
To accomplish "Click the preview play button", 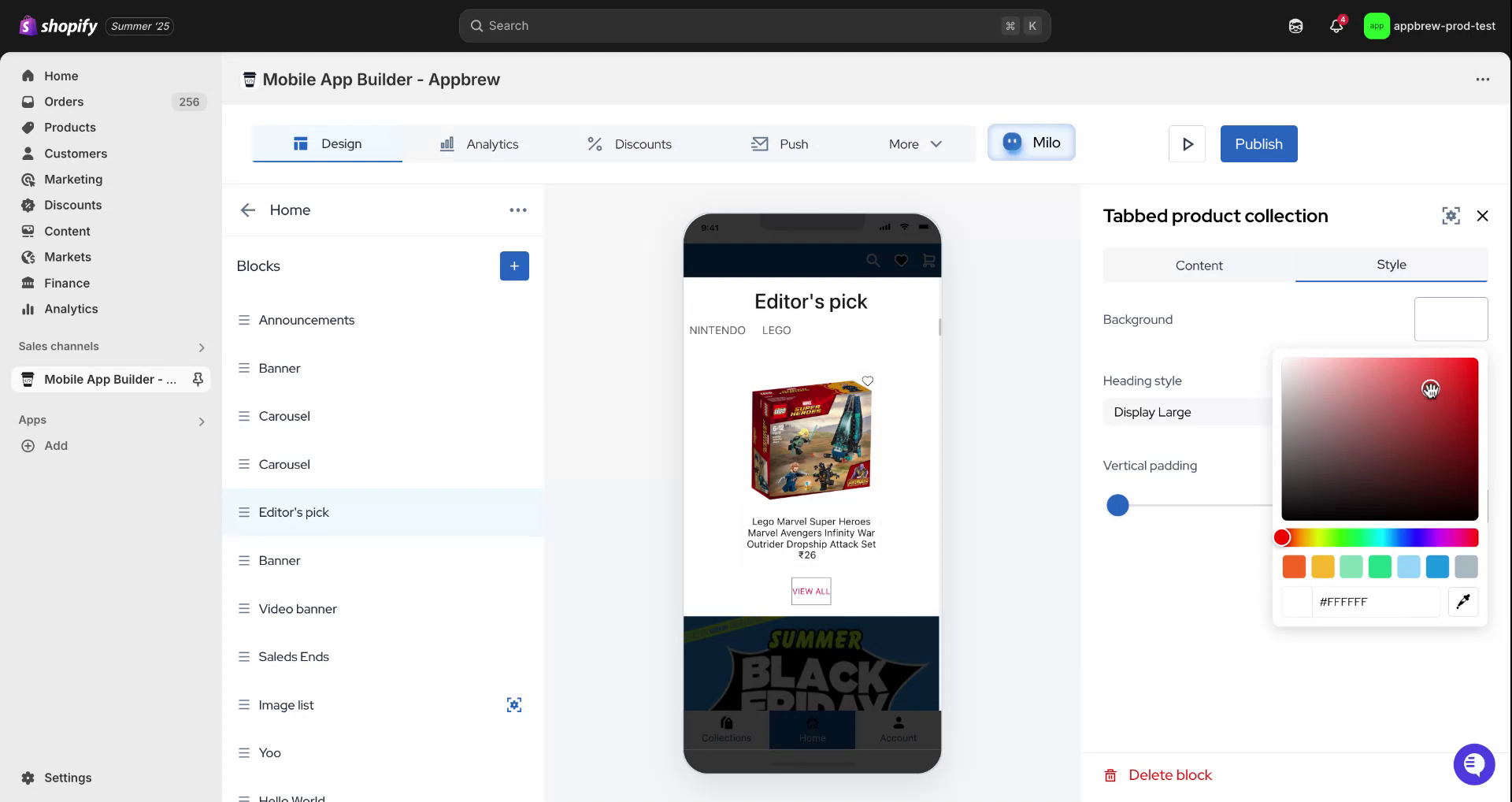I will coord(1187,144).
